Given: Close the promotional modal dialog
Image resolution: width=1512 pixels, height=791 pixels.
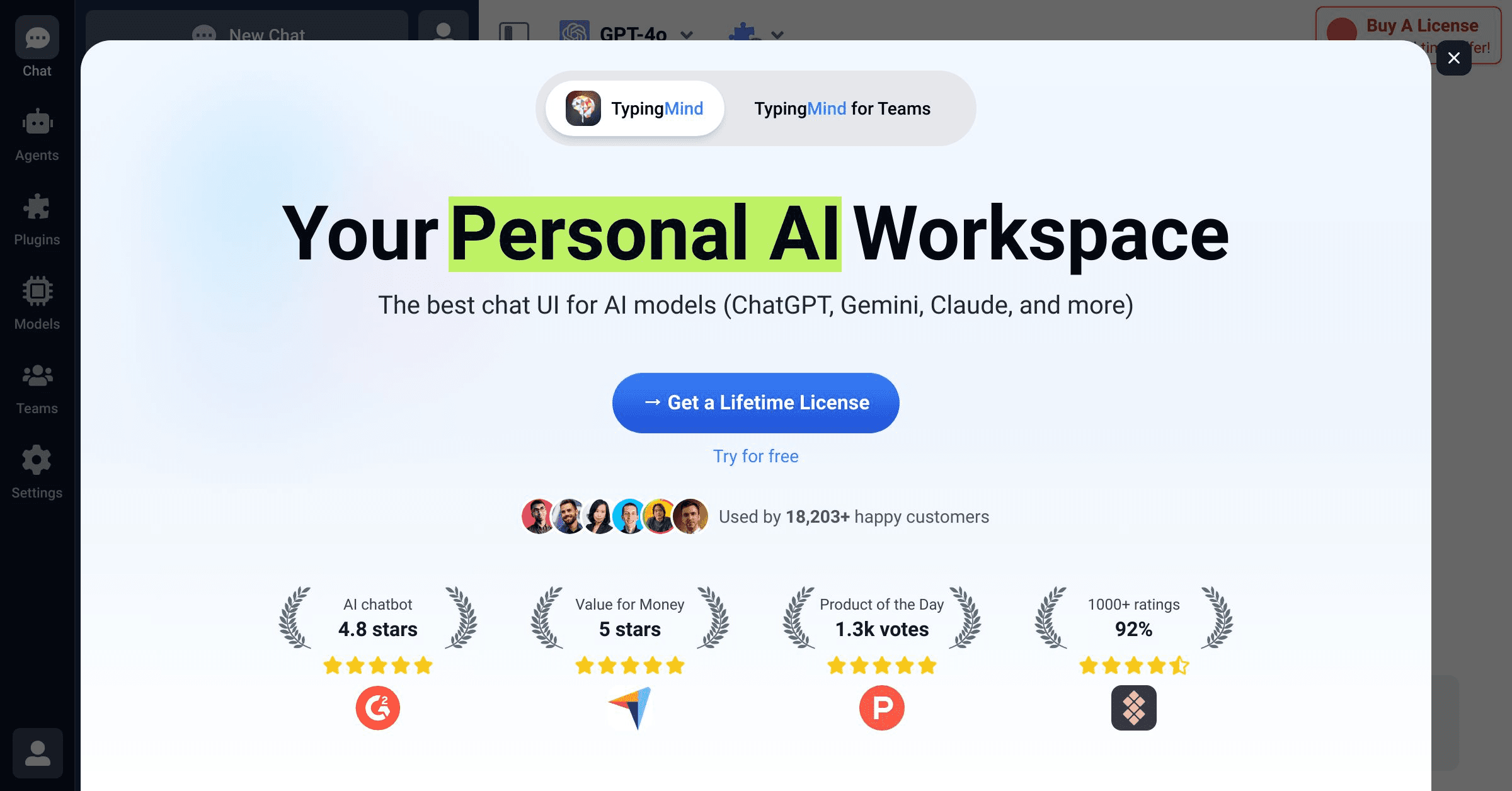Looking at the screenshot, I should [x=1454, y=58].
